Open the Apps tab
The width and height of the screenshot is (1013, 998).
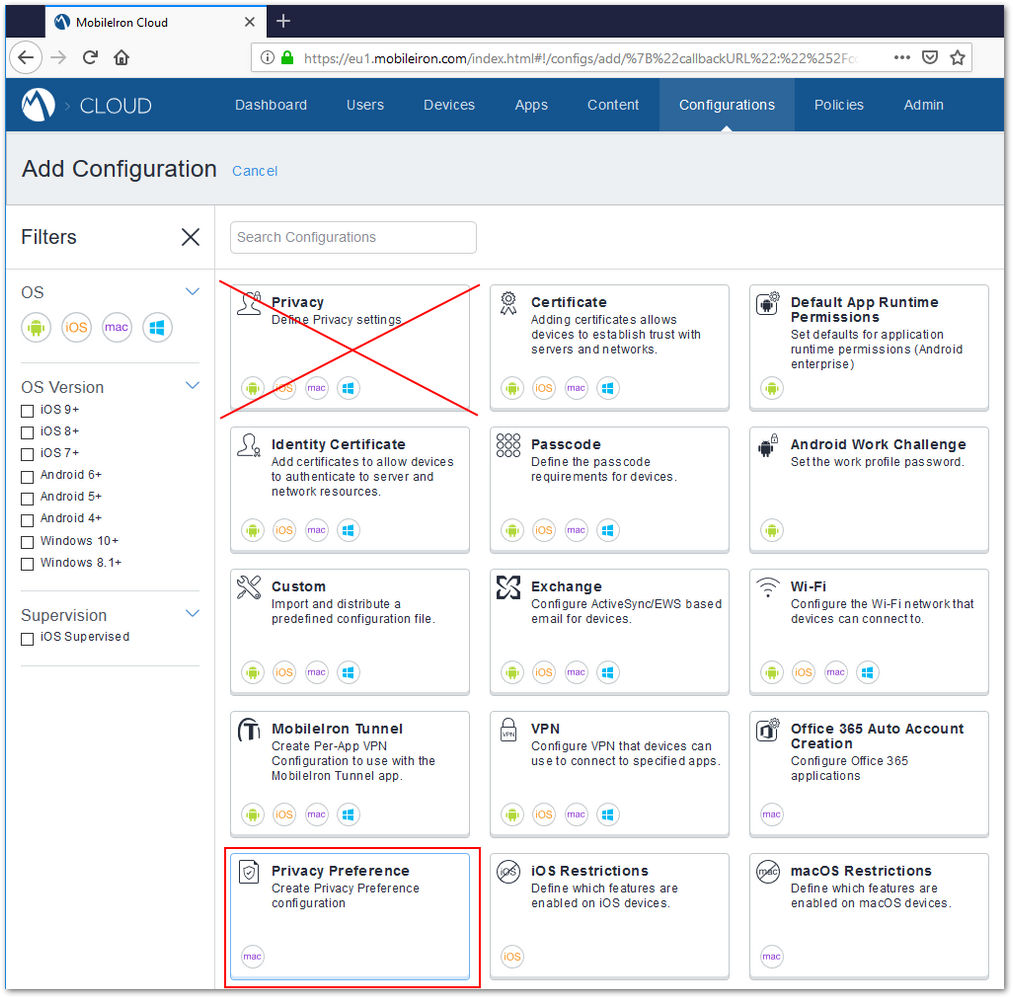click(x=531, y=105)
